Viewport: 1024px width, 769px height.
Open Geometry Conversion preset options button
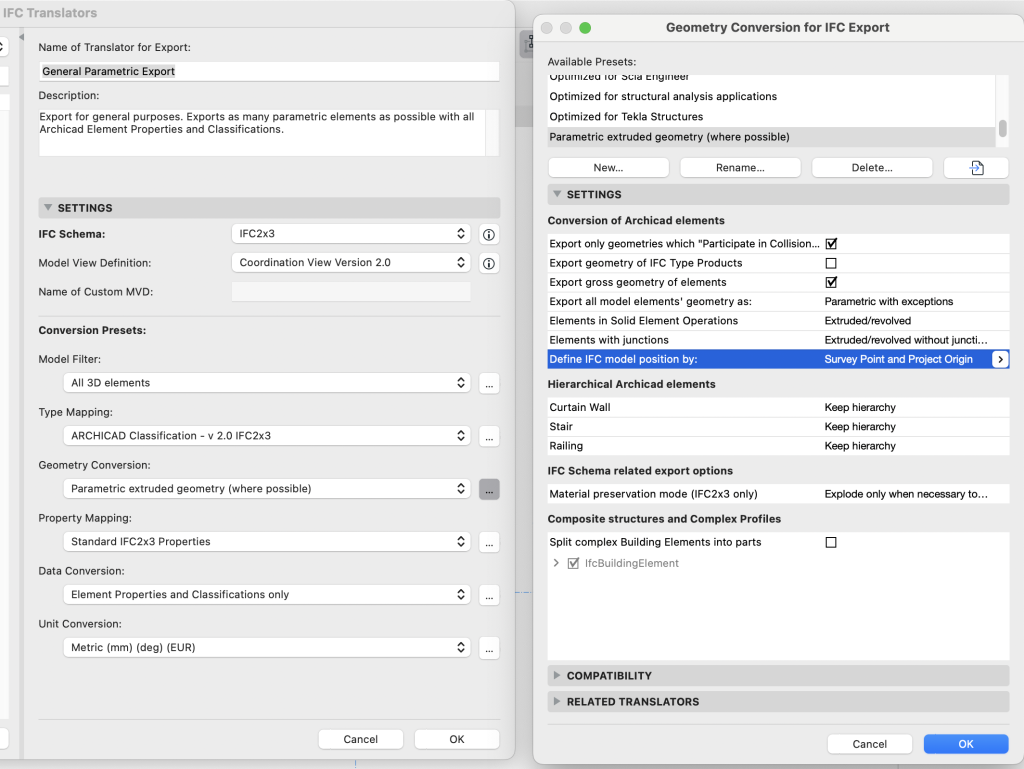[x=489, y=489]
